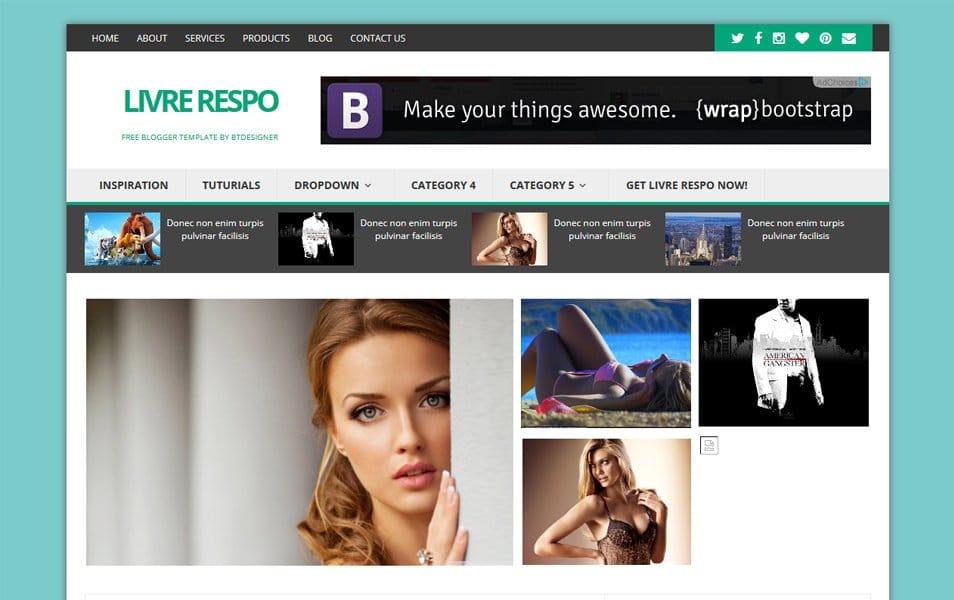The height and width of the screenshot is (600, 954).
Task: Switch to the INSPIRATION tab
Action: click(133, 185)
